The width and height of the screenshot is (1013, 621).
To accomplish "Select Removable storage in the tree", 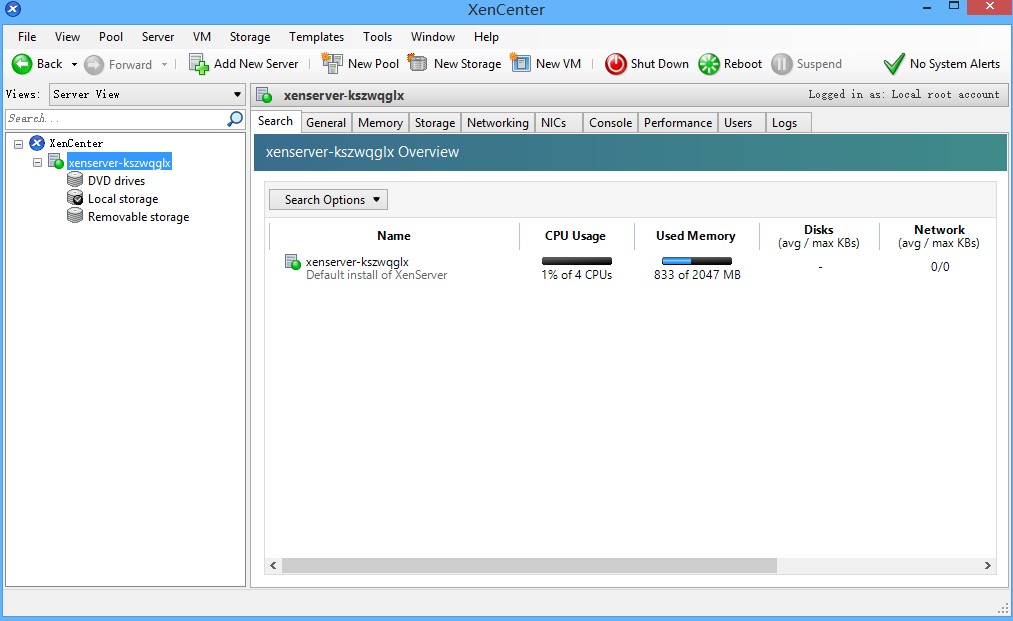I will click(x=138, y=216).
